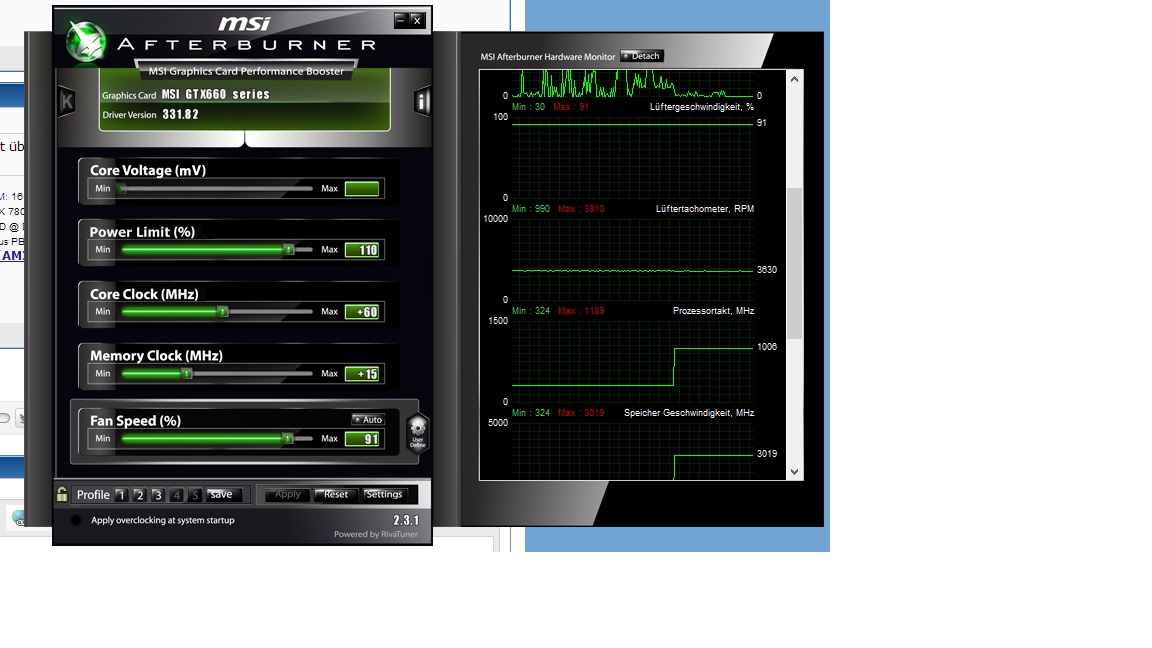This screenshot has width=1152, height=648.
Task: Click the Lüftergeschwindigkeit, % graph label
Action: pos(702,107)
